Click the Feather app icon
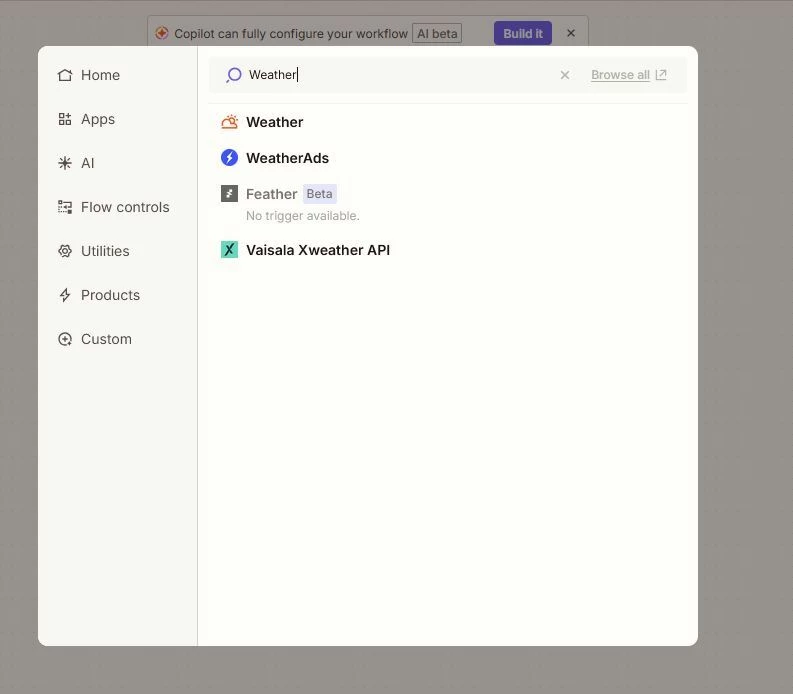The image size is (793, 694). [230, 194]
